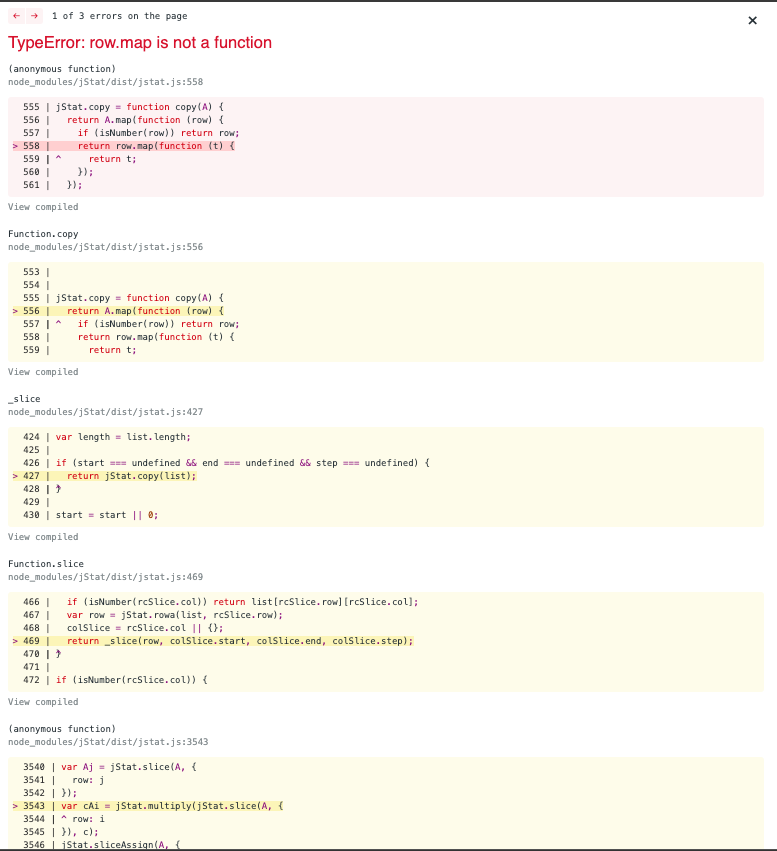Screen dimensions: 777x851
Task: Click 'View compiled' under the _slice frame
Action: coord(43,536)
